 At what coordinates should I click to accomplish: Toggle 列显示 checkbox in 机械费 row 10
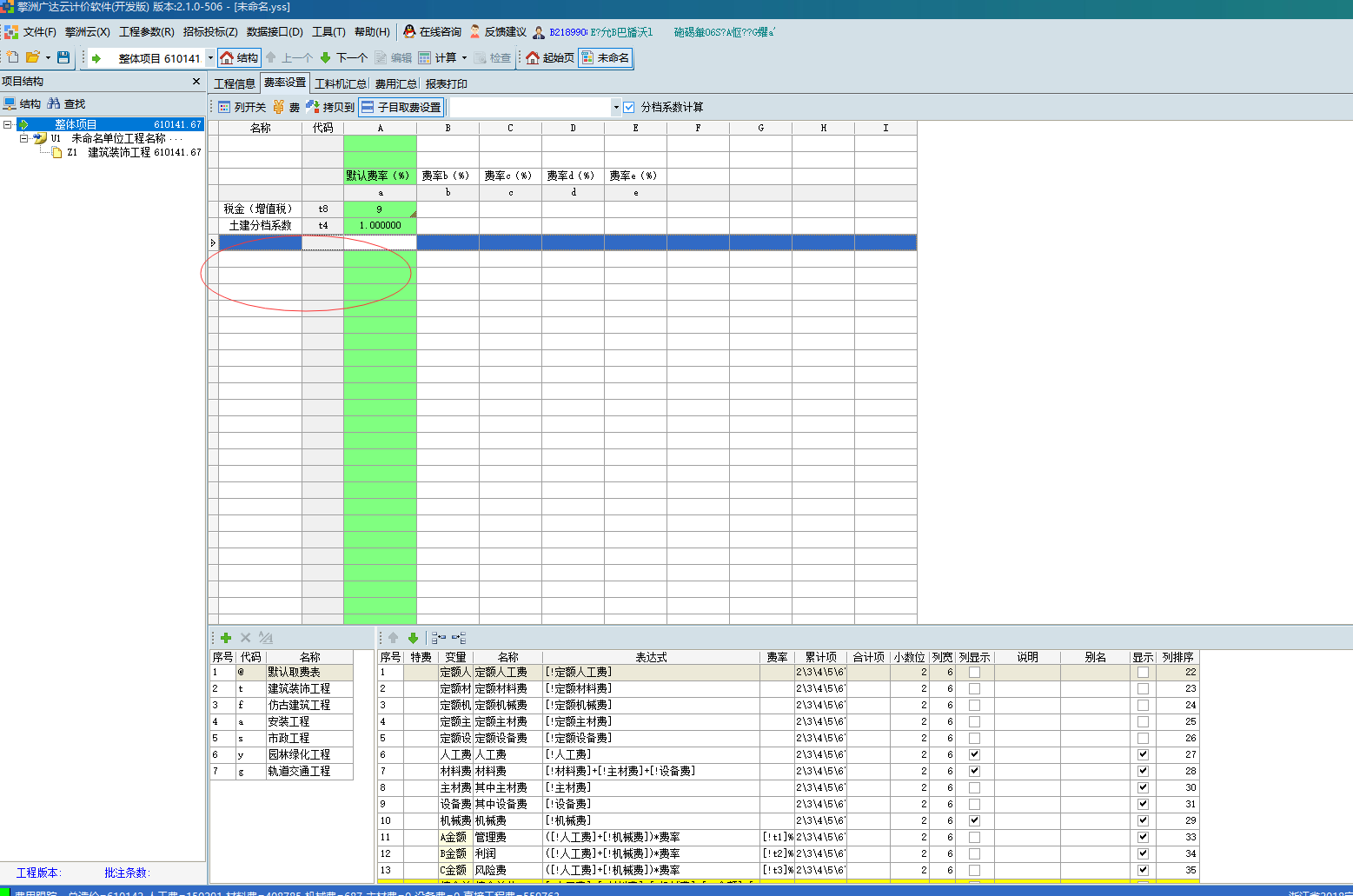pyautogui.click(x=974, y=821)
